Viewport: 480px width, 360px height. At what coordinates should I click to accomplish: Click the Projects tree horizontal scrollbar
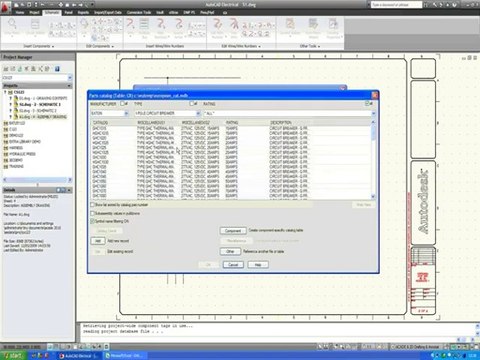[37, 180]
